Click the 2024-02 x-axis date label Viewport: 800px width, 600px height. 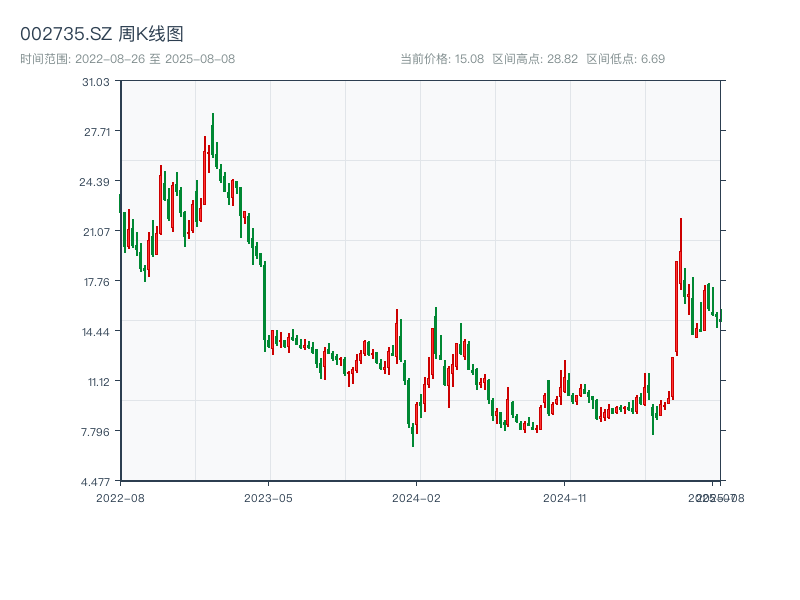(417, 497)
